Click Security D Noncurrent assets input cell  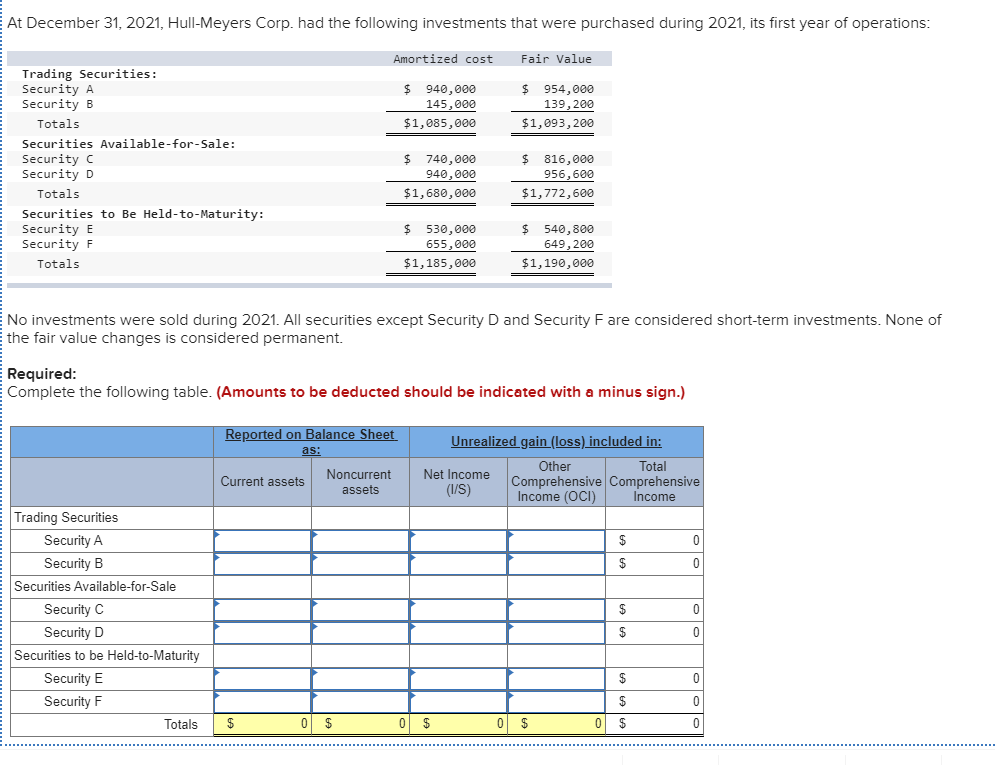[x=360, y=632]
